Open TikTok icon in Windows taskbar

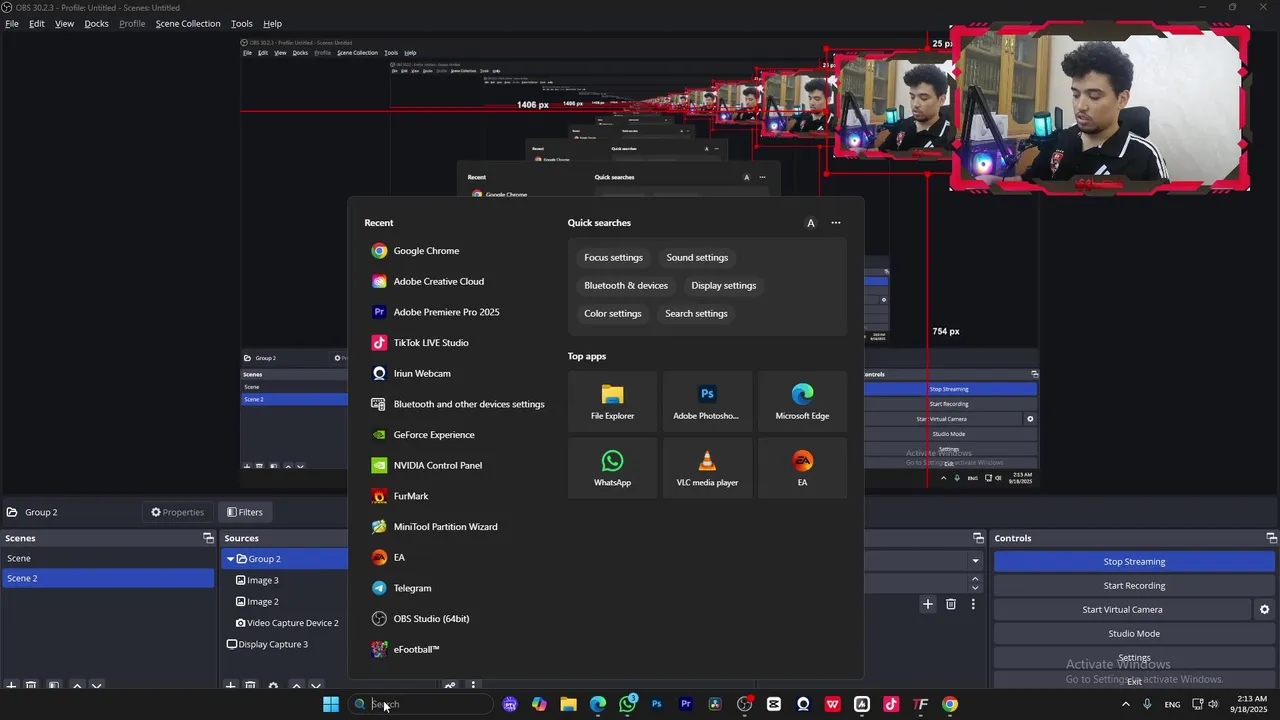coord(891,704)
